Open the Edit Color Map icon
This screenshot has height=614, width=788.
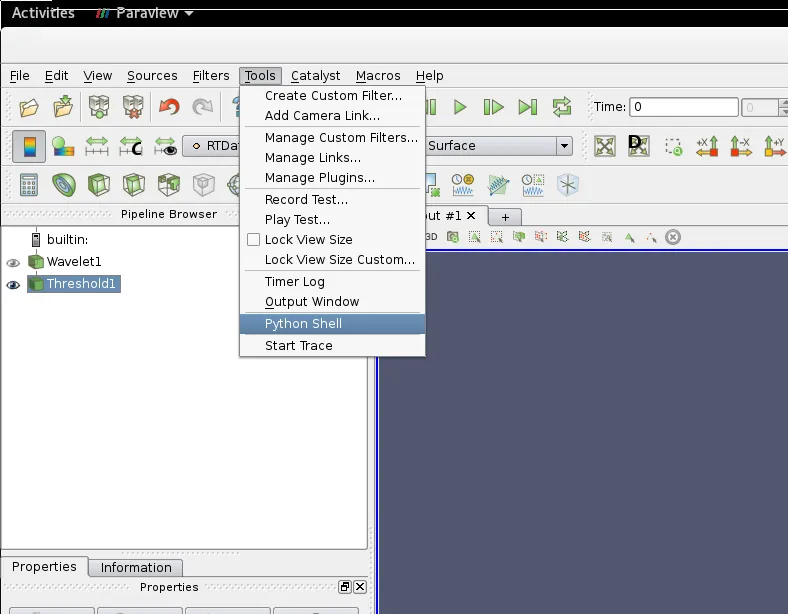point(63,147)
